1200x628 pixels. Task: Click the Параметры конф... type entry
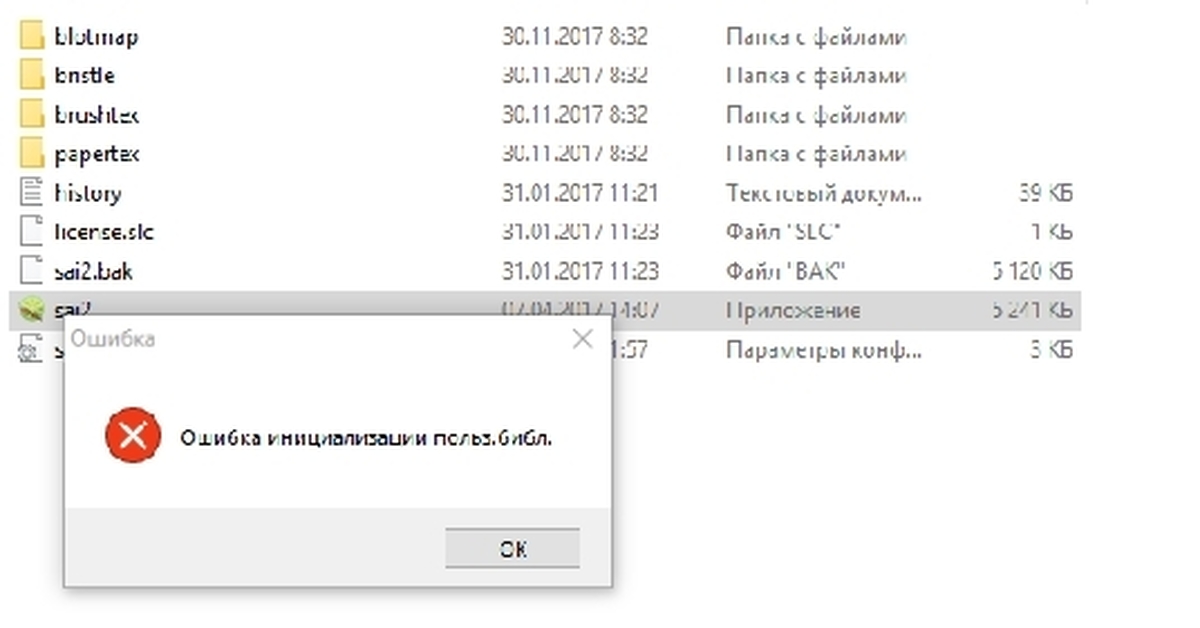(823, 350)
